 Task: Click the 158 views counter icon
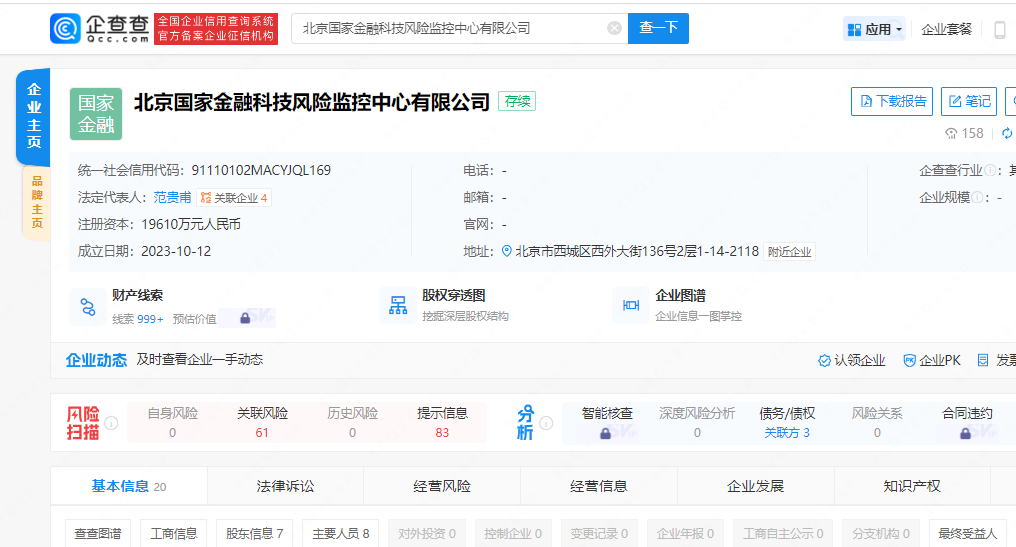[x=951, y=134]
